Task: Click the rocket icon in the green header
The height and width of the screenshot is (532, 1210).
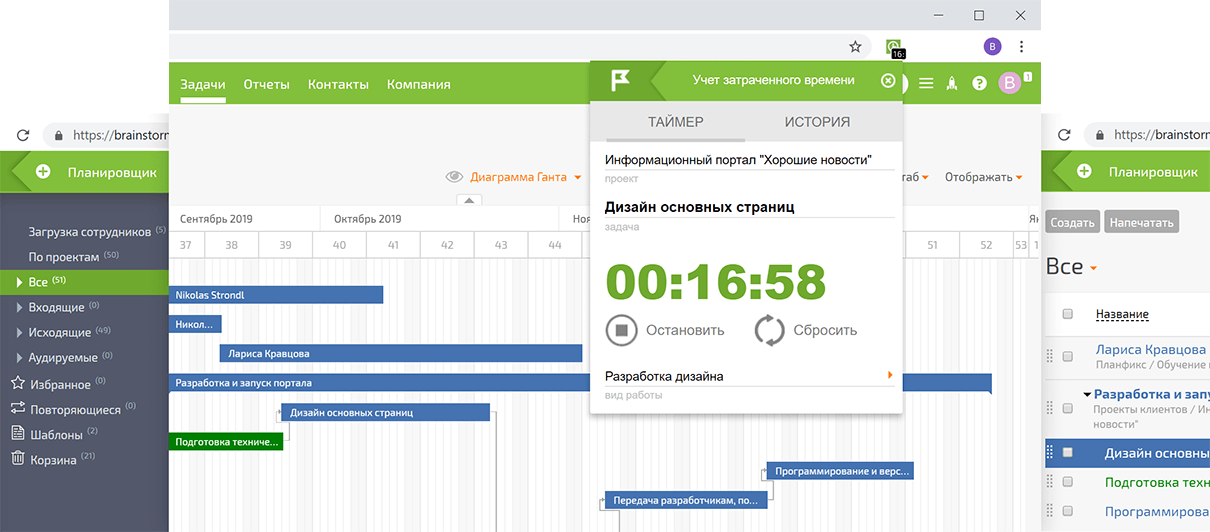Action: [952, 84]
